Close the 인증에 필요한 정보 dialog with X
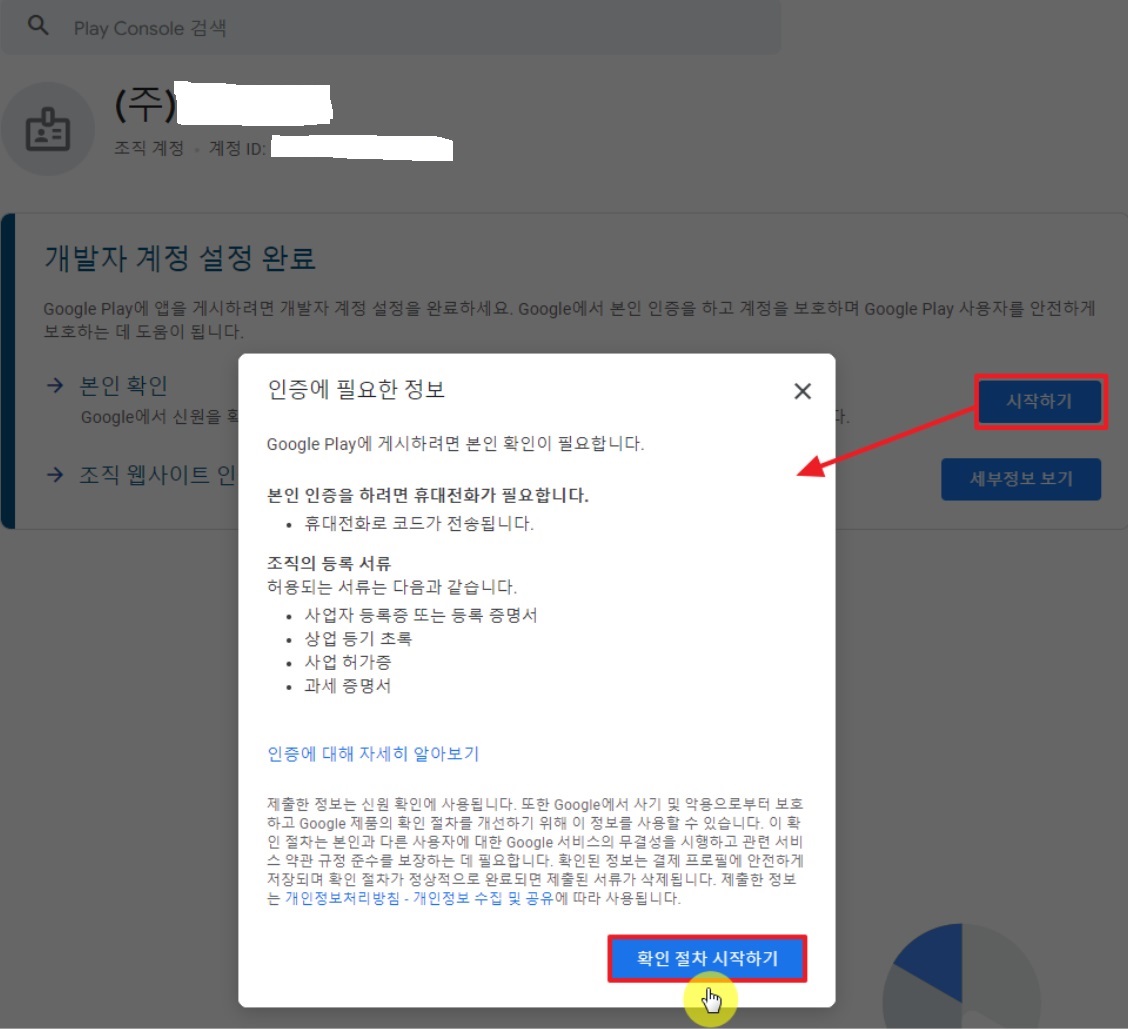Screen dimensions: 1128x1029 click(802, 391)
